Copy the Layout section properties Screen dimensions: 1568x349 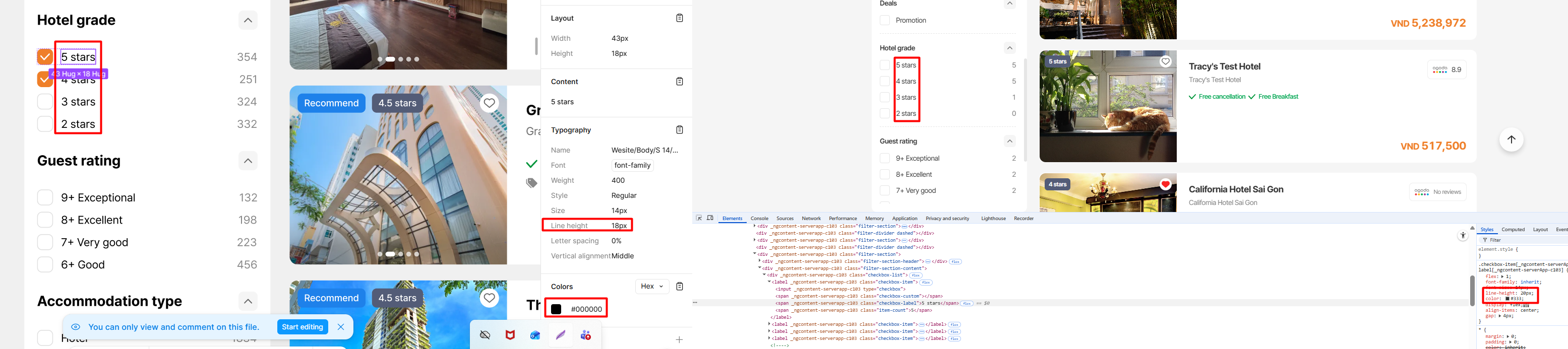pyautogui.click(x=679, y=18)
